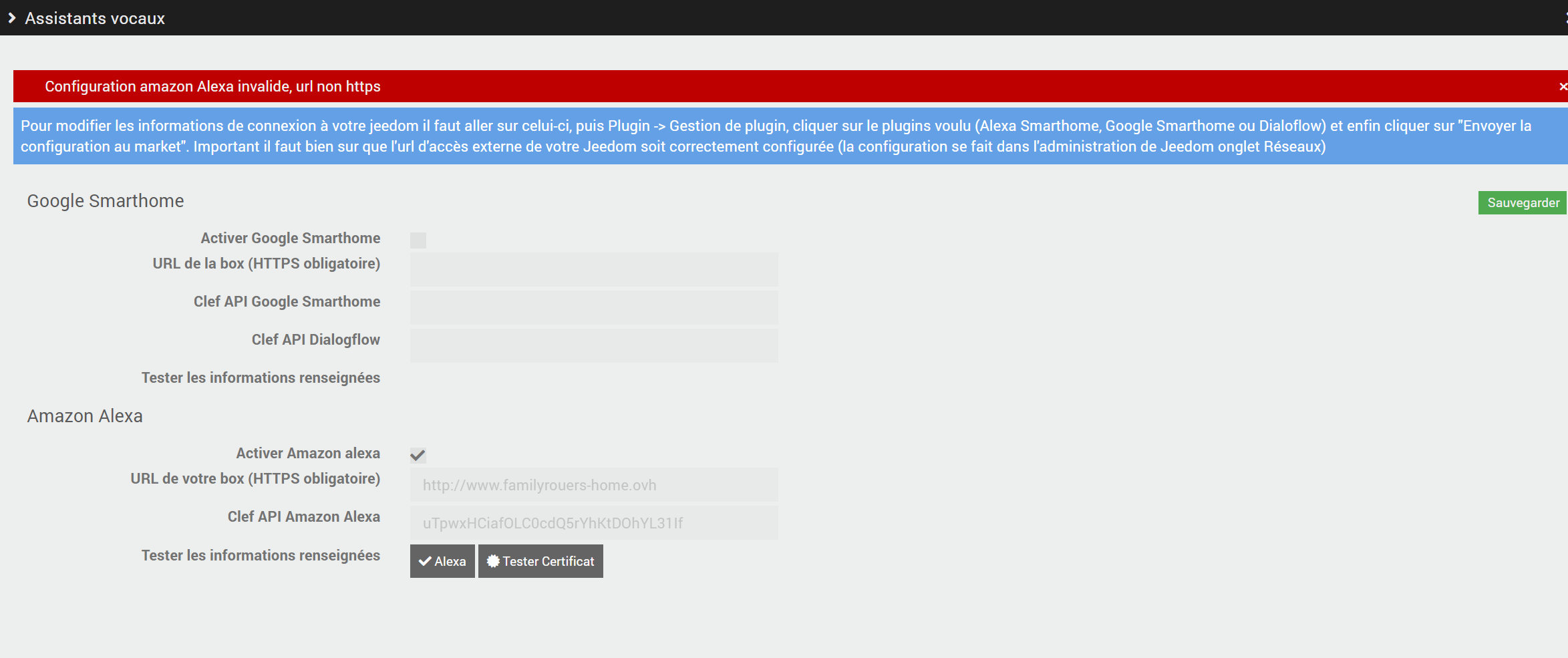Image resolution: width=1568 pixels, height=658 pixels.
Task: Click the green Sauvegarder button
Action: tap(1523, 202)
